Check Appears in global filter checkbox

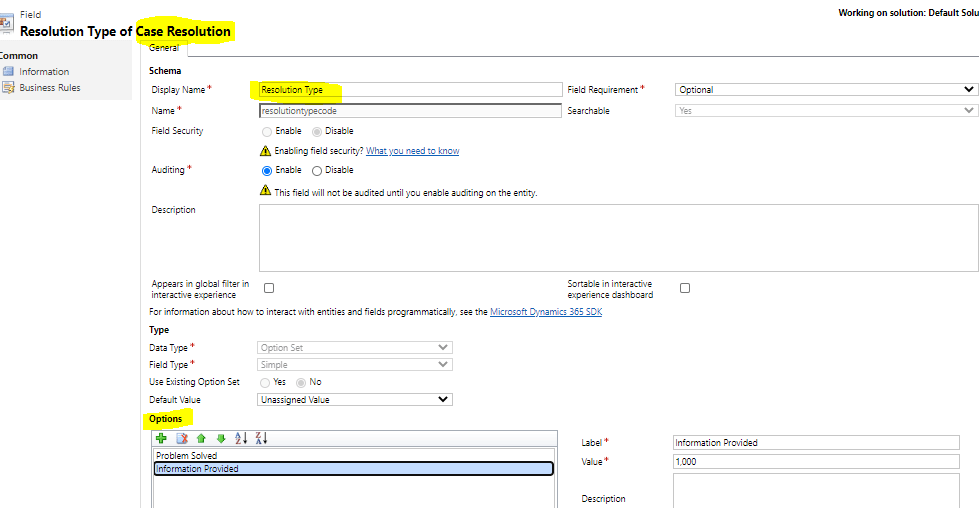pyautogui.click(x=269, y=288)
